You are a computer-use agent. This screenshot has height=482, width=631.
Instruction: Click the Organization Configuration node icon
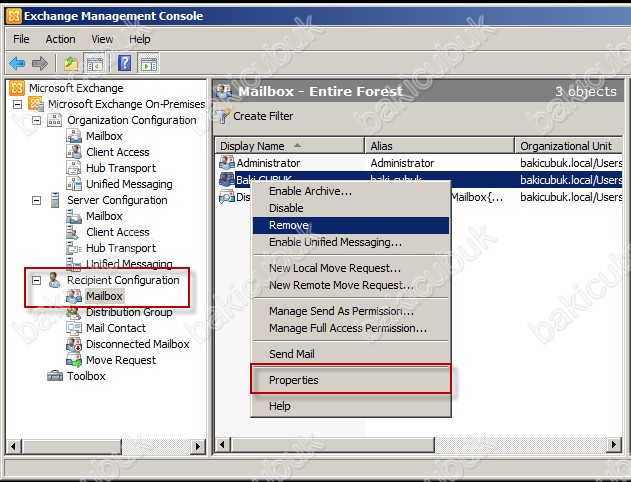[x=54, y=120]
